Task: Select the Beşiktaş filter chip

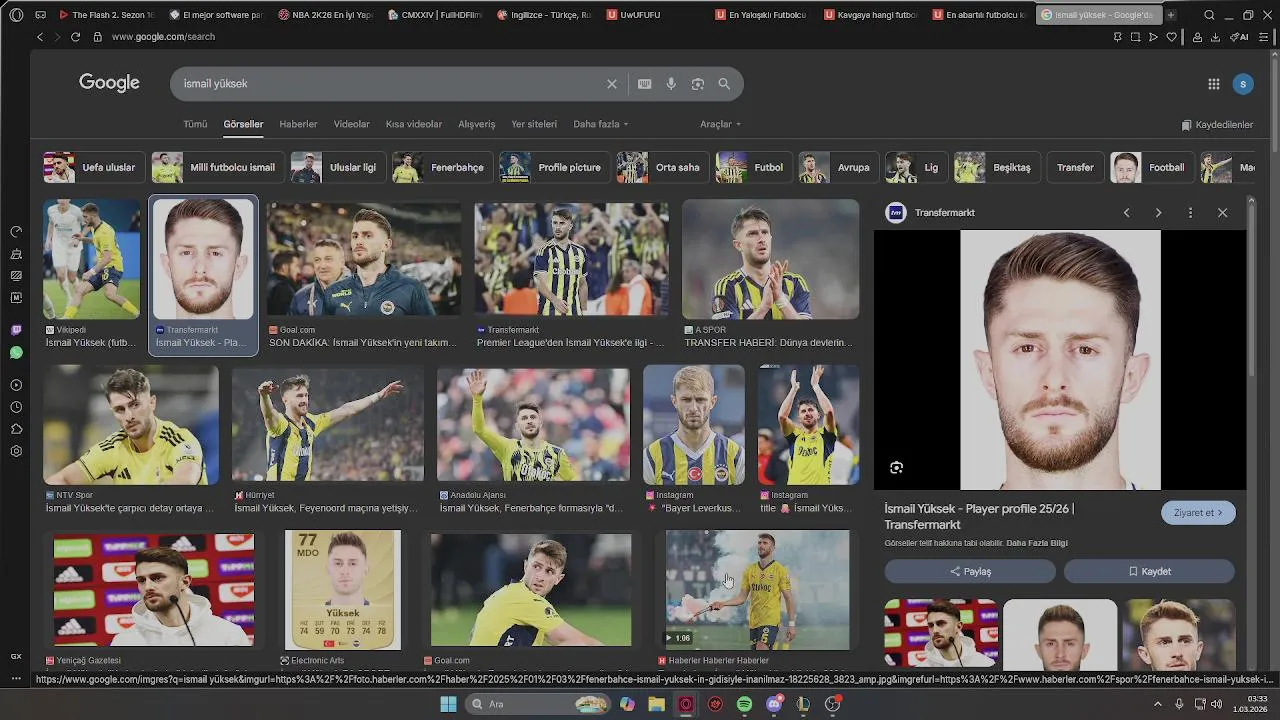Action: point(998,167)
